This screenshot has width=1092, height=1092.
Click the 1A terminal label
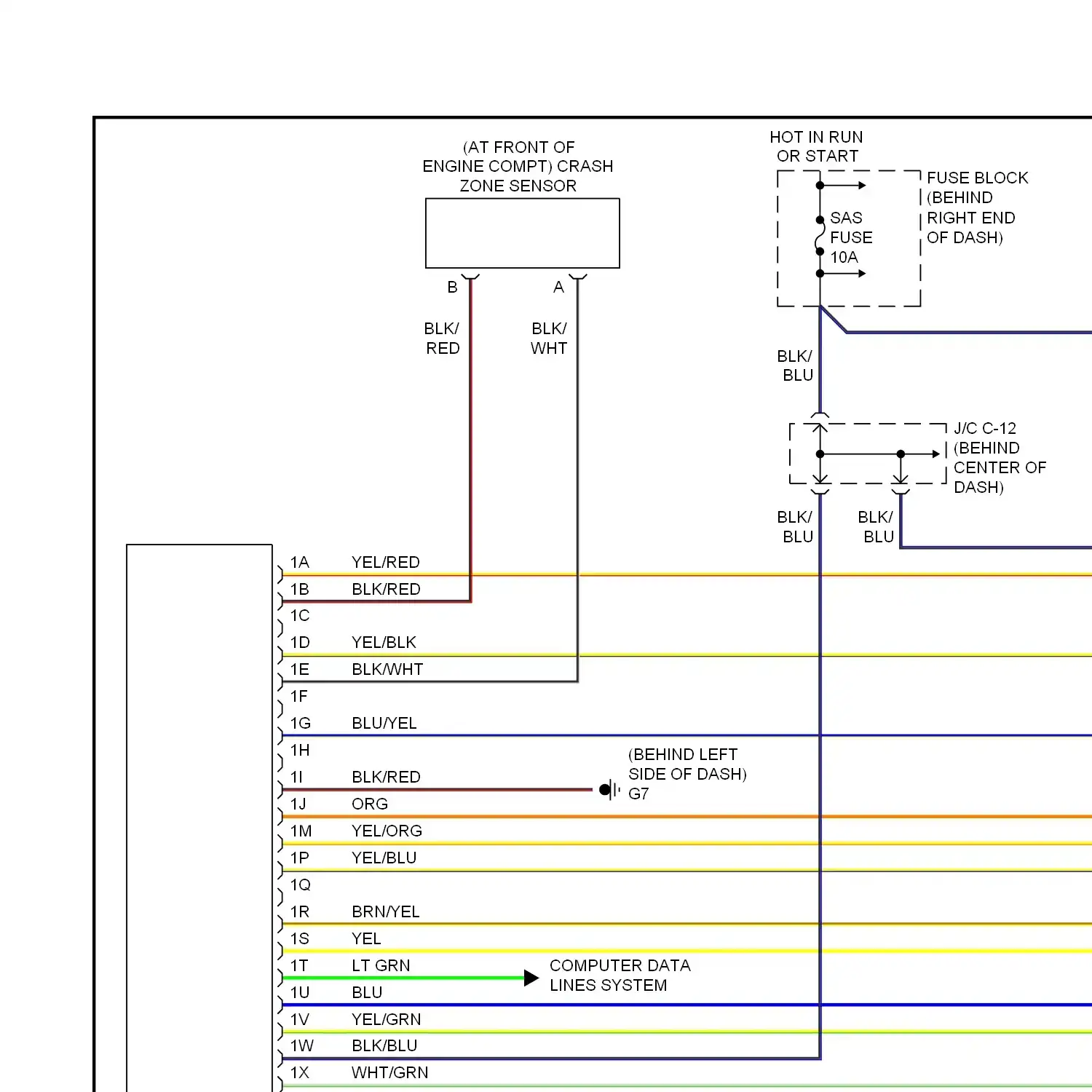coord(300,562)
